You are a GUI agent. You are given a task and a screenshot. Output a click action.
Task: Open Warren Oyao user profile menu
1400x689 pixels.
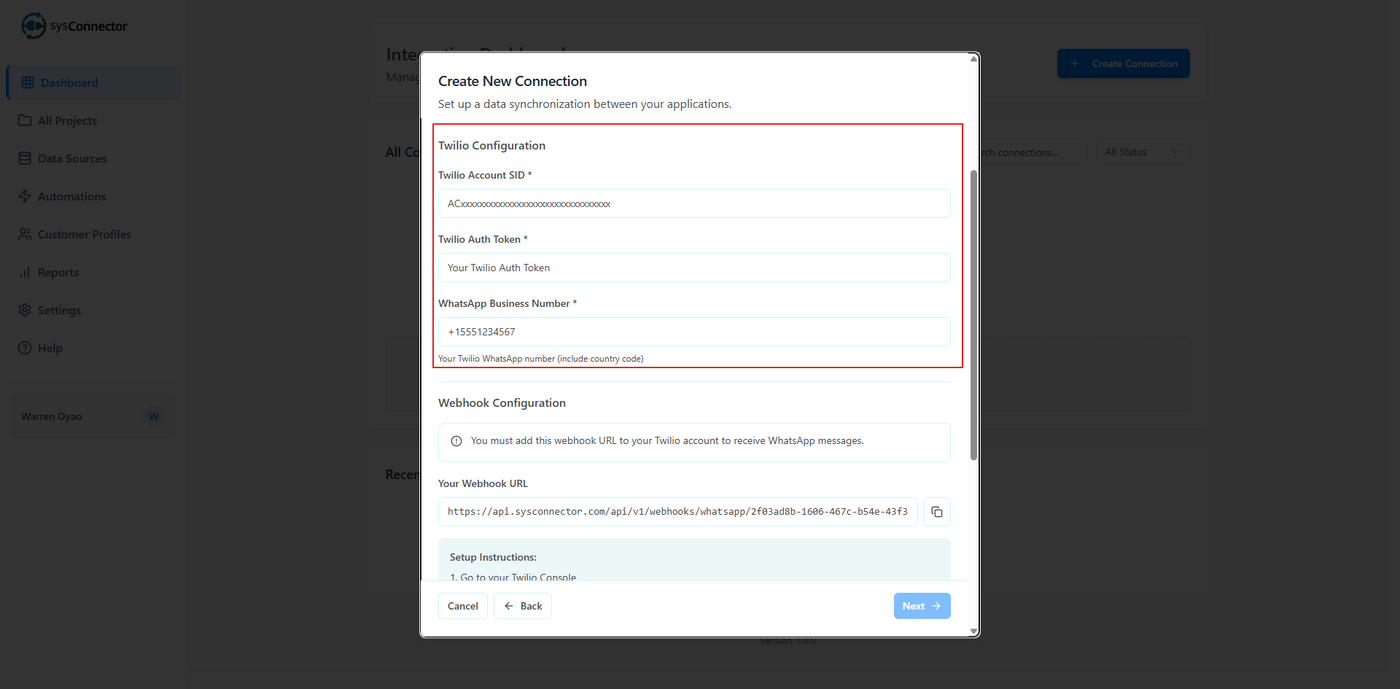[92, 417]
